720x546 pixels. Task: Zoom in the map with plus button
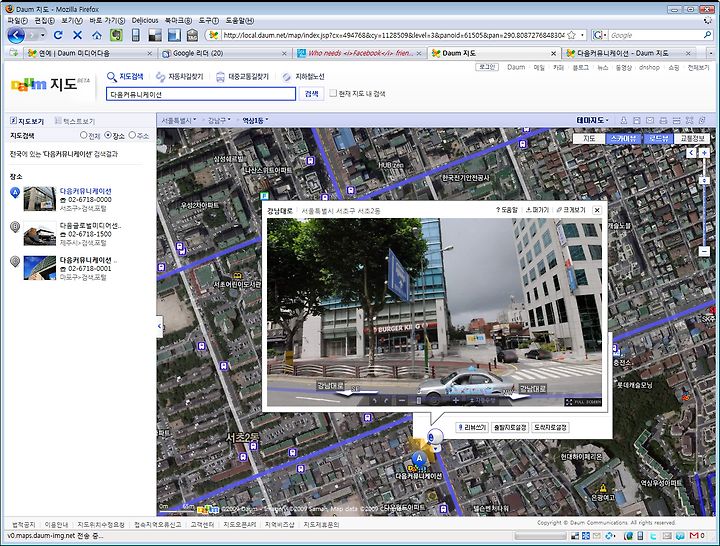pos(704,153)
